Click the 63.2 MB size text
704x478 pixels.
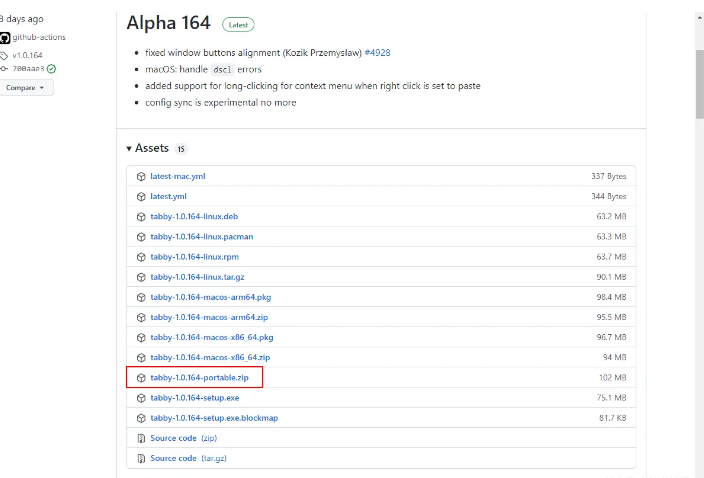coord(611,216)
